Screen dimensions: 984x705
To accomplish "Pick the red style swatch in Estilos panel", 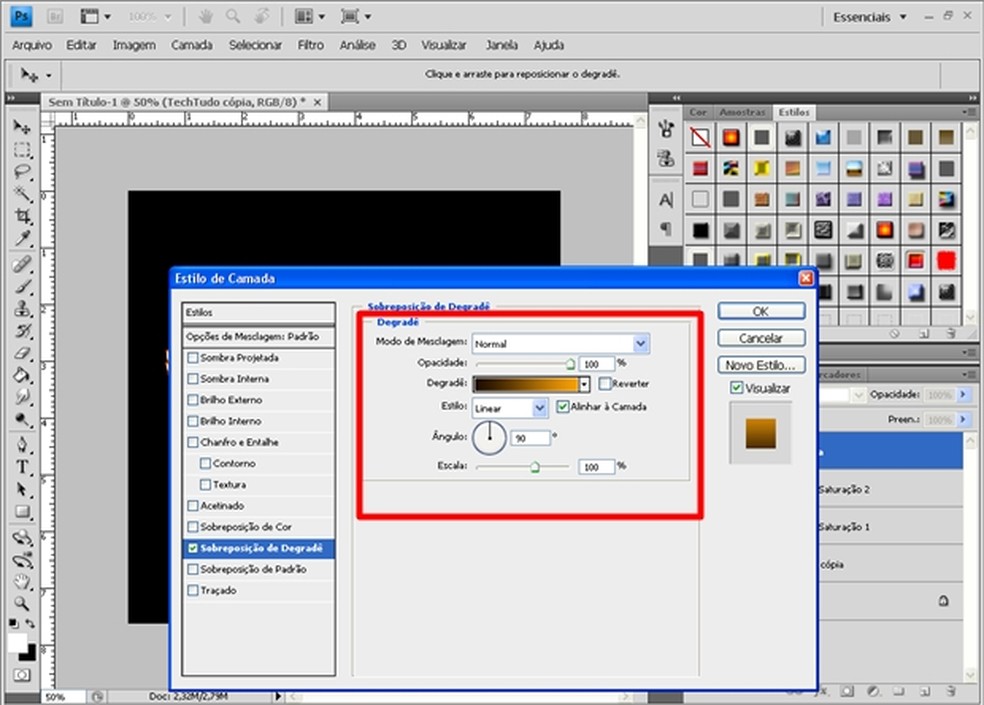I will point(945,261).
